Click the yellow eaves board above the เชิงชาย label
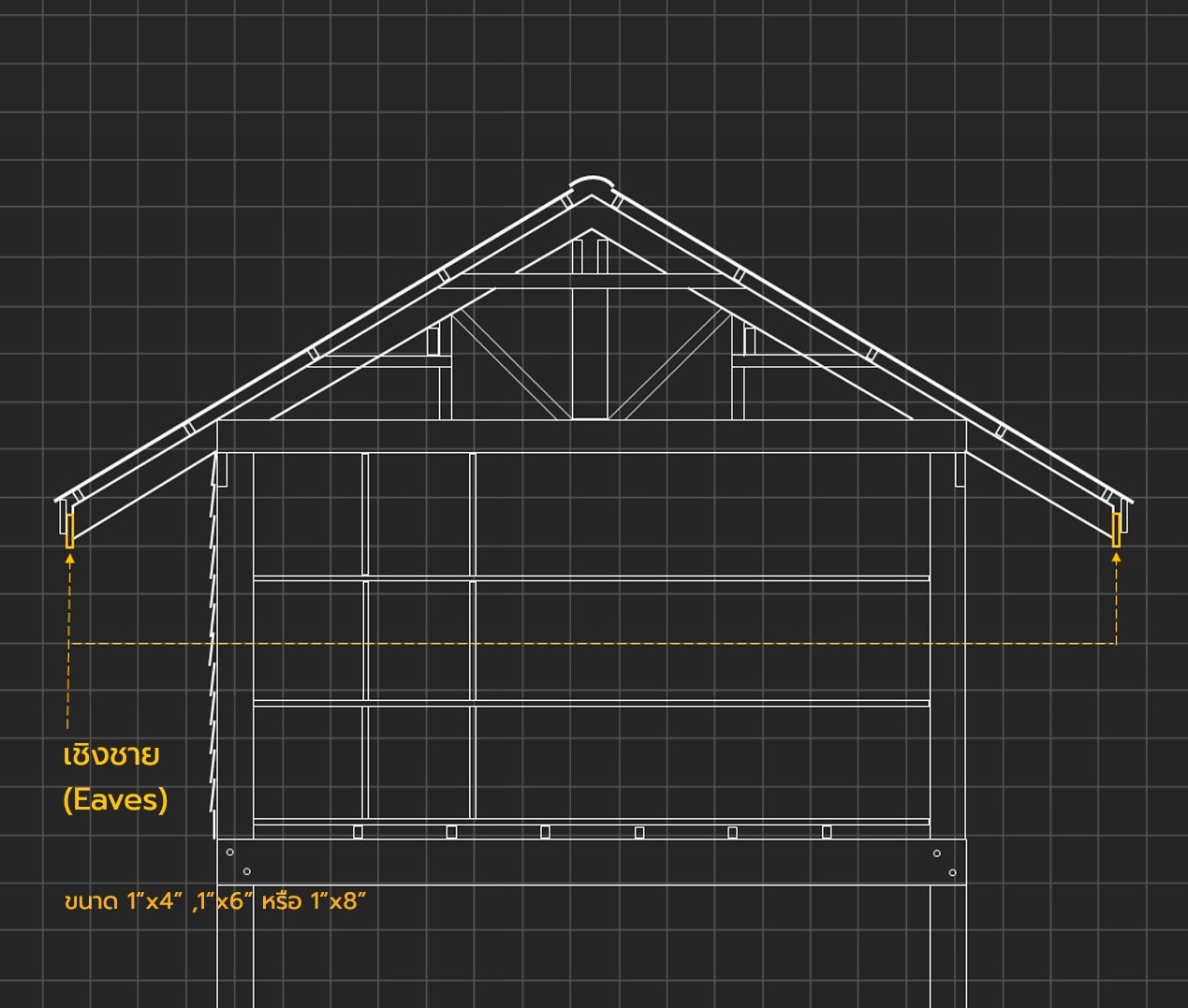The width and height of the screenshot is (1188, 1008). [x=69, y=530]
